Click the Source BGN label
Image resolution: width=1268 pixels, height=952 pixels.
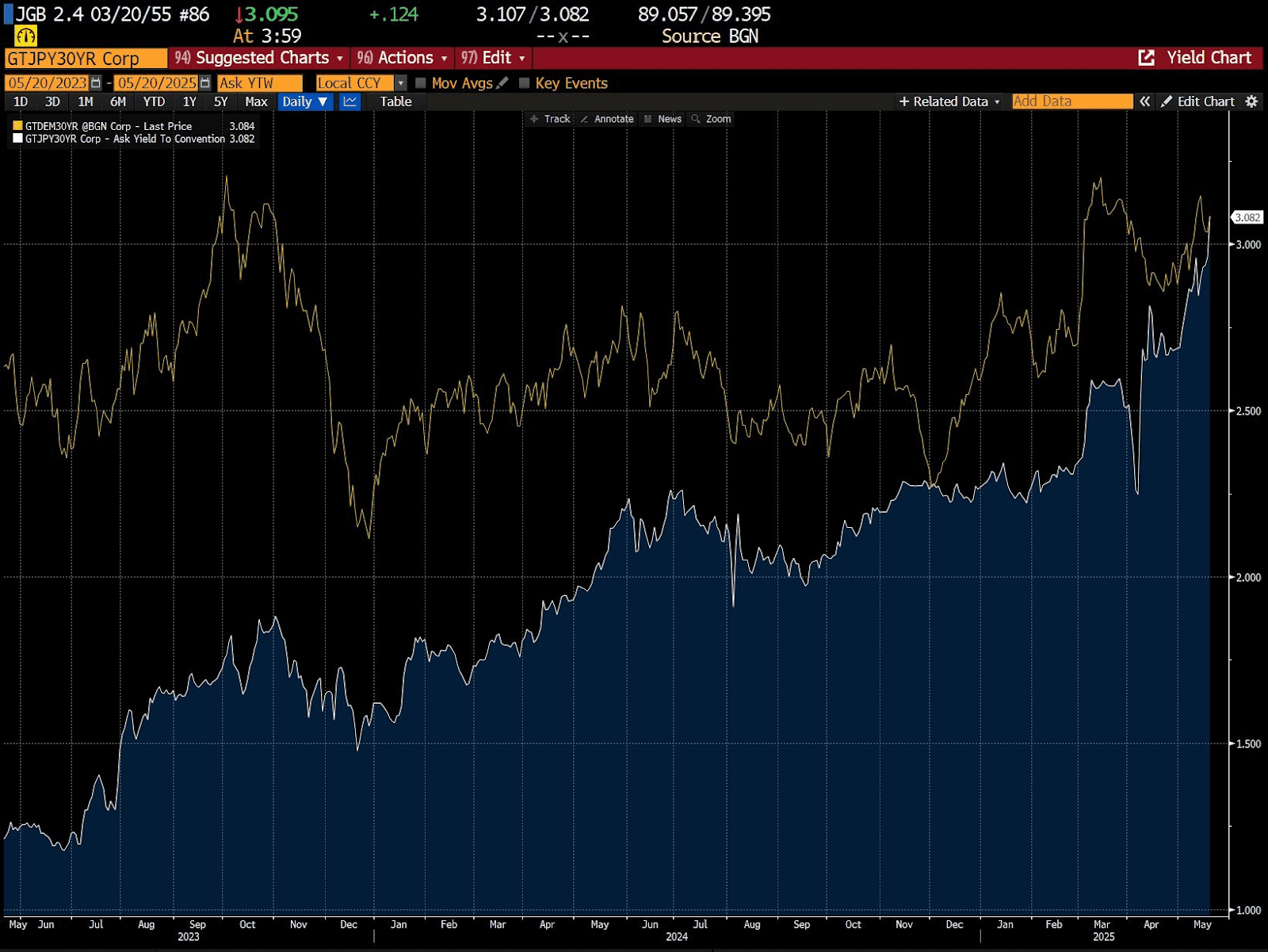[710, 36]
